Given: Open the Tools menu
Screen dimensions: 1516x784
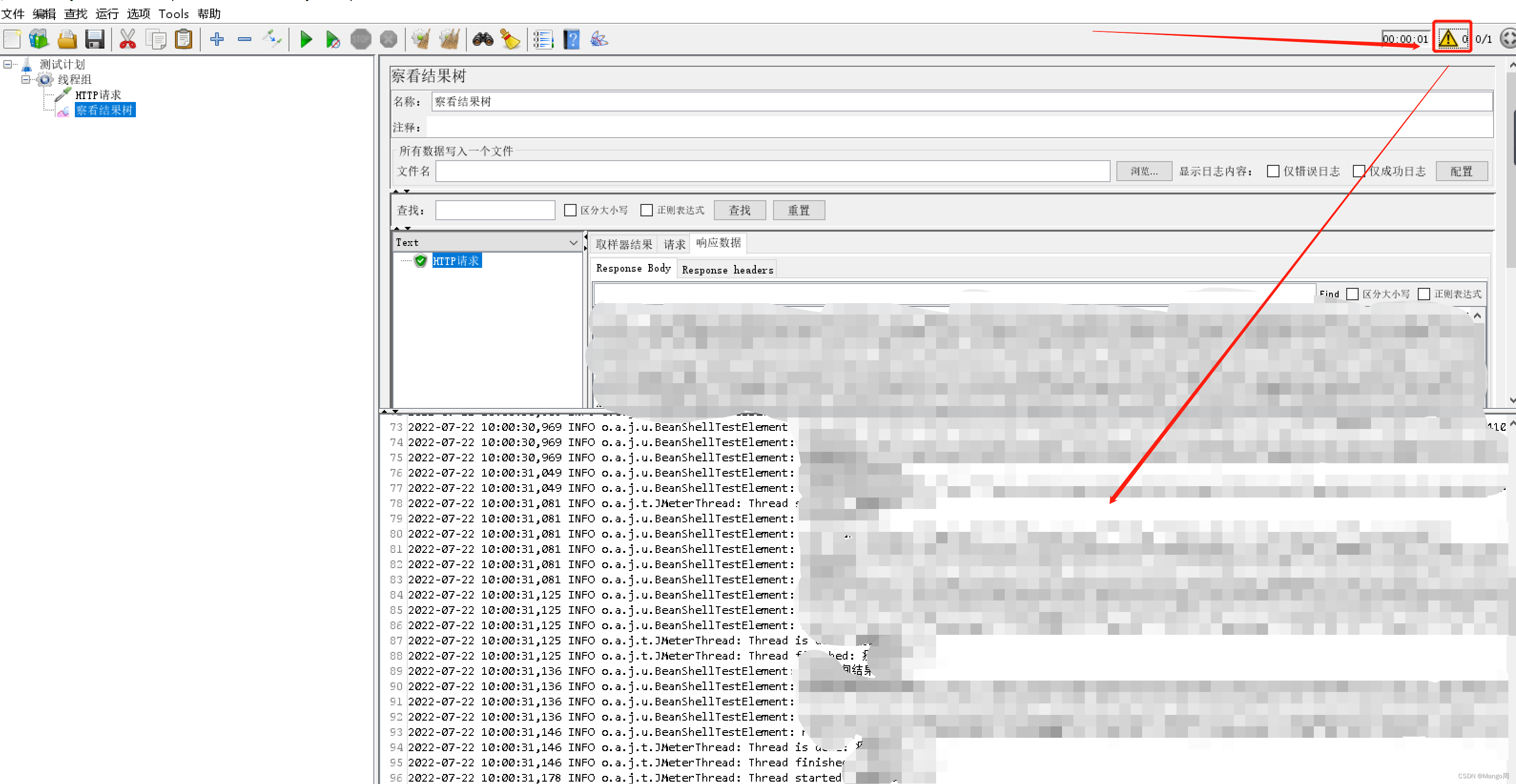Looking at the screenshot, I should 174,13.
